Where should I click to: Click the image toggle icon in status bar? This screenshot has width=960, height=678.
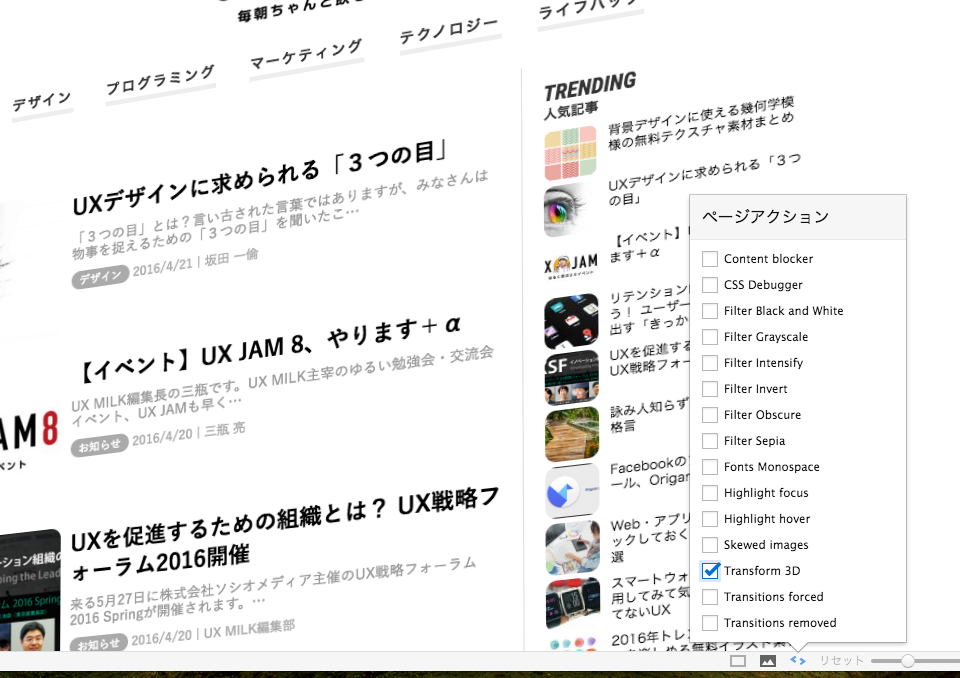click(768, 660)
